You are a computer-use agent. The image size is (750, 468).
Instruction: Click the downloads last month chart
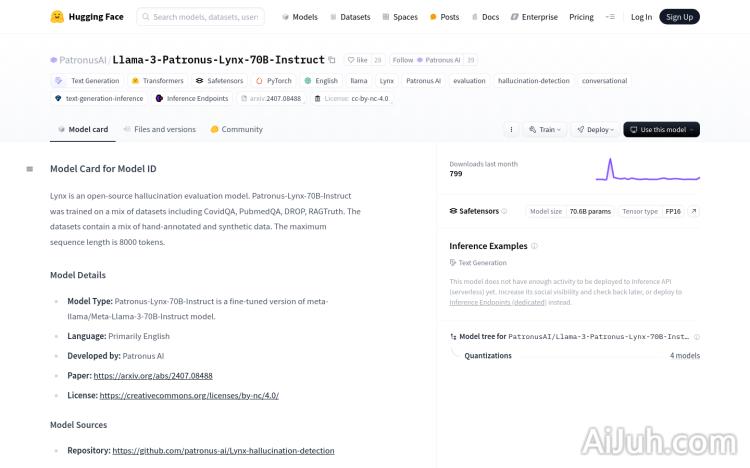pyautogui.click(x=648, y=169)
